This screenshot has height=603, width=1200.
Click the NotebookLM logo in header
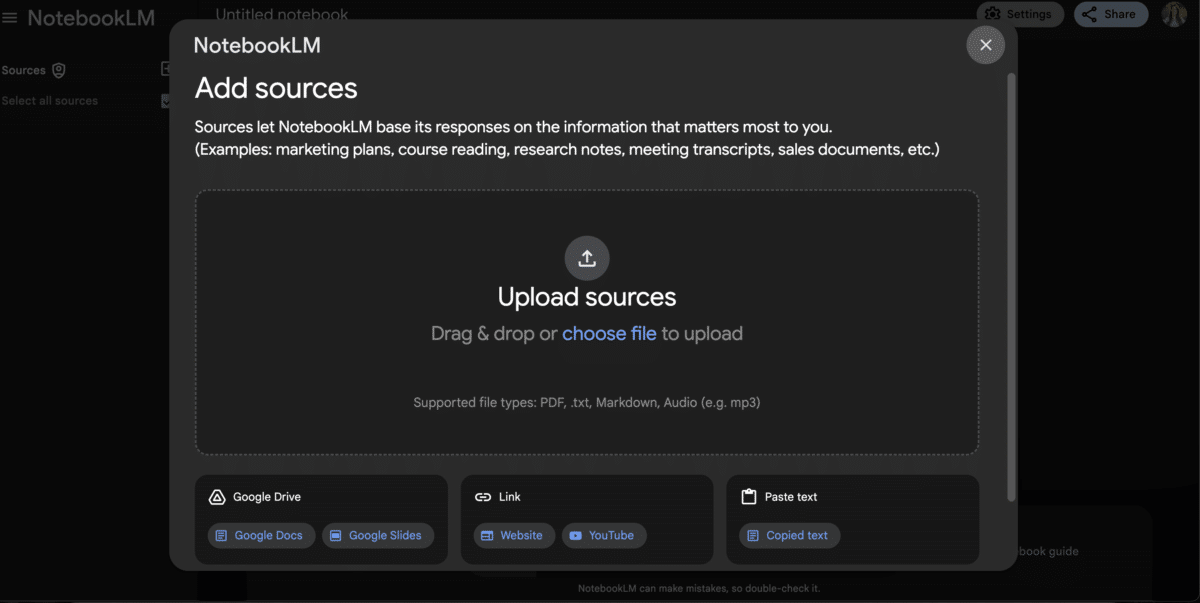(90, 18)
